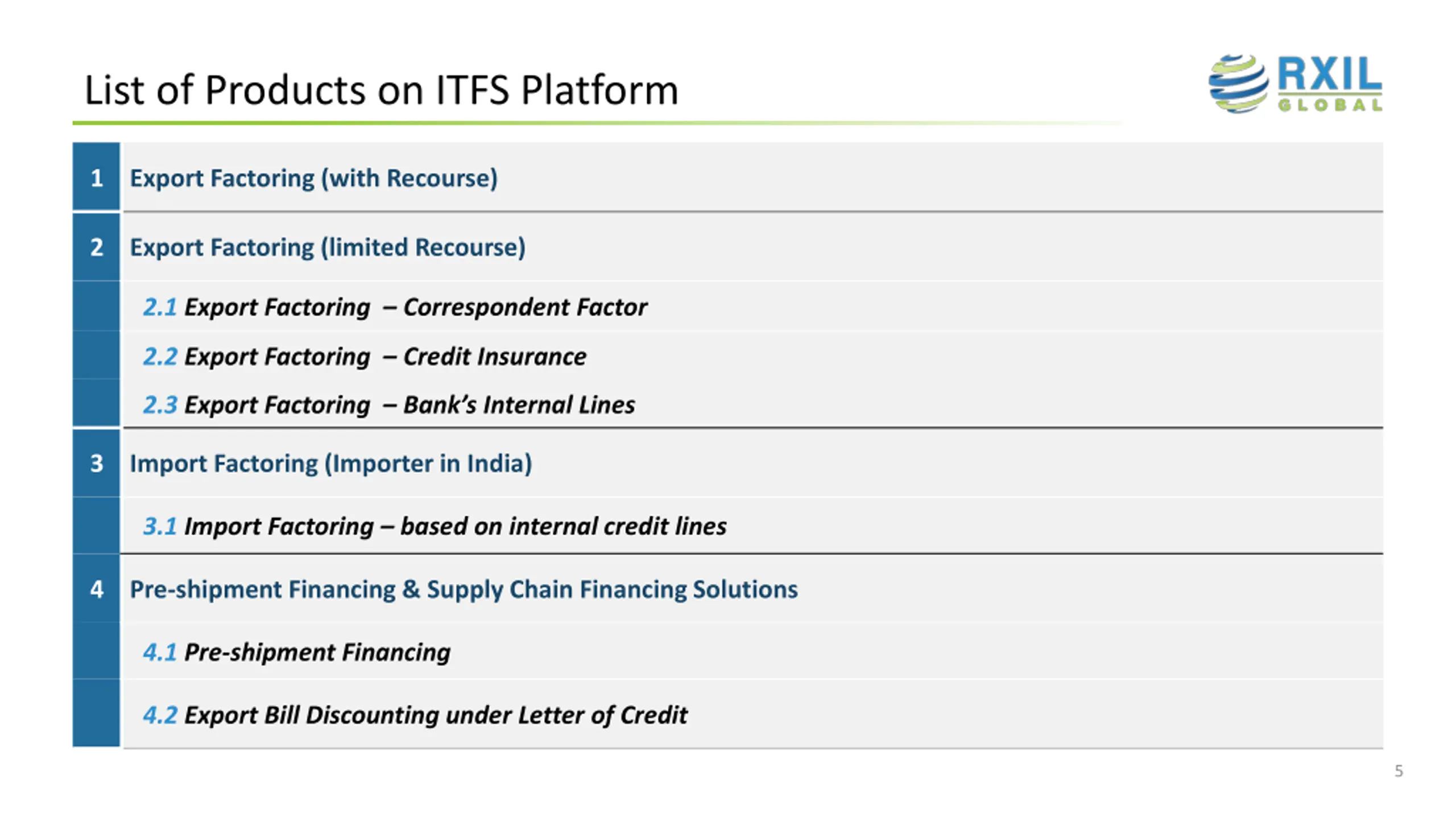The width and height of the screenshot is (1456, 819).
Task: Click the blue 4.2 sub-item number
Action: (x=160, y=715)
